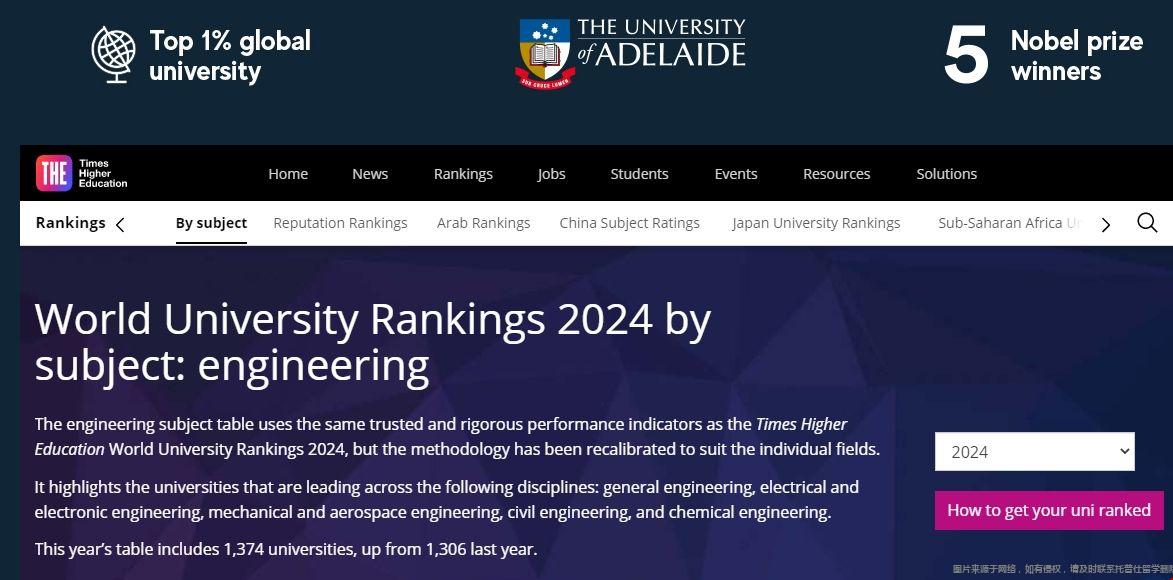
Task: Click the Times Higher Education logo
Action: click(82, 174)
